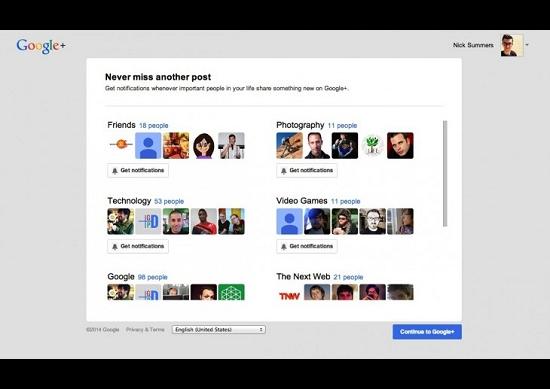The width and height of the screenshot is (550, 389).
Task: Open the '18 people' link in Friends
Action: tap(154, 126)
